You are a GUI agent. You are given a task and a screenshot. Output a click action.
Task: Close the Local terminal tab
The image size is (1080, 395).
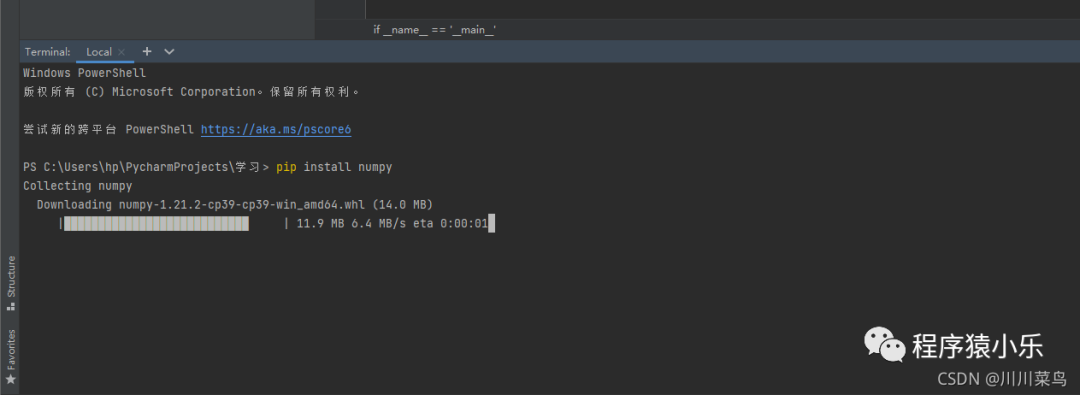pyautogui.click(x=121, y=52)
